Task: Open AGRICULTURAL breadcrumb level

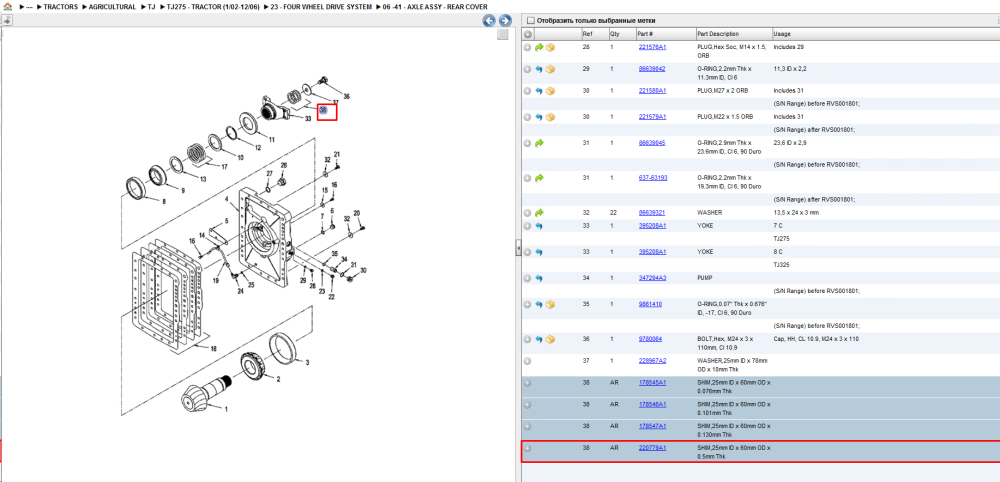Action: [111, 7]
